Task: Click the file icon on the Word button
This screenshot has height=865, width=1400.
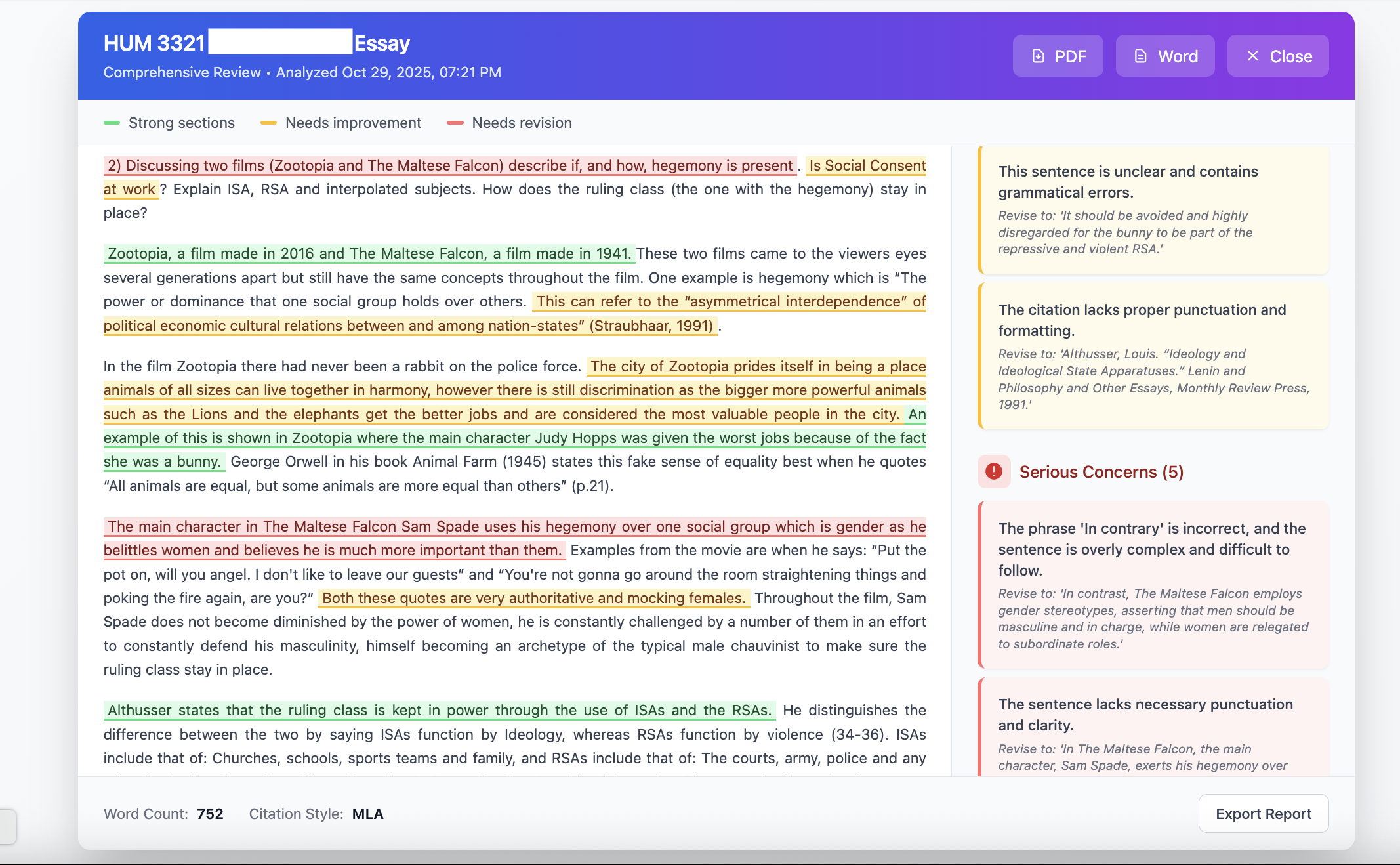Action: 1142,56
